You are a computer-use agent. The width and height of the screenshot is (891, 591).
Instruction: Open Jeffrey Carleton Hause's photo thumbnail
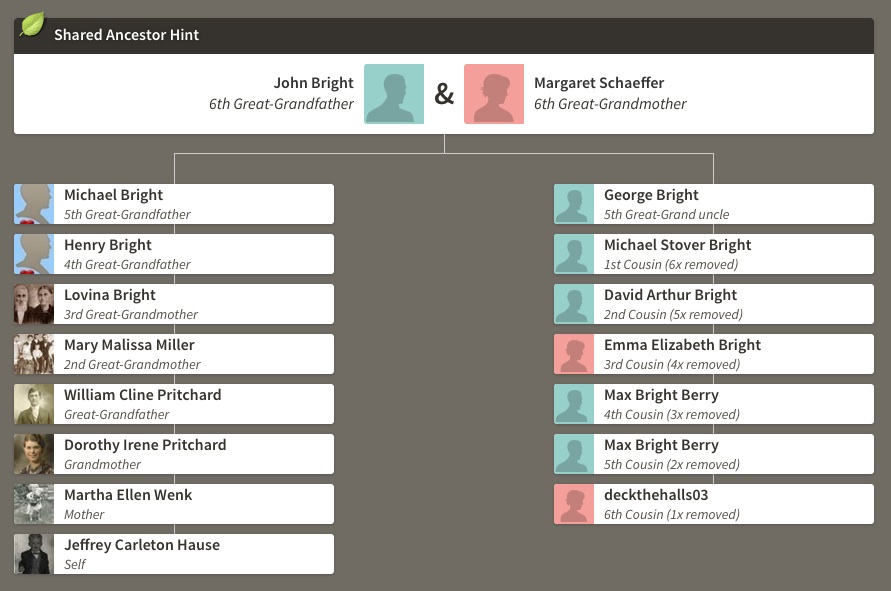(34, 554)
